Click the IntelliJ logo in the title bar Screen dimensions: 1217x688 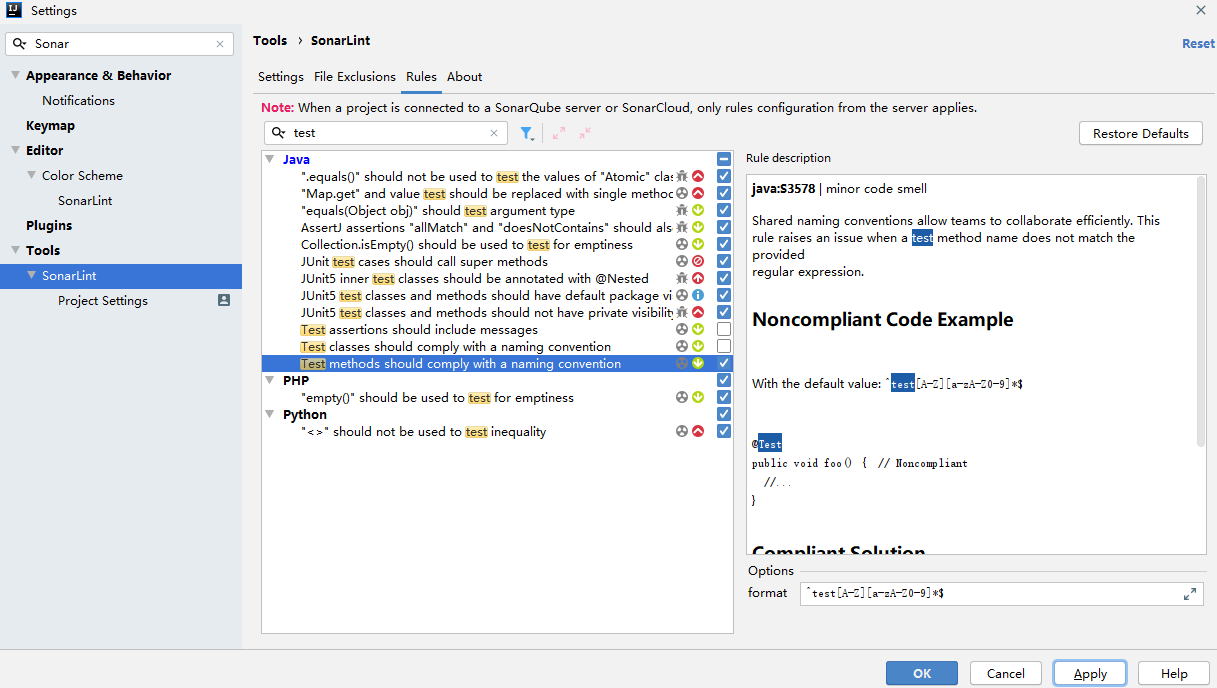click(x=15, y=10)
